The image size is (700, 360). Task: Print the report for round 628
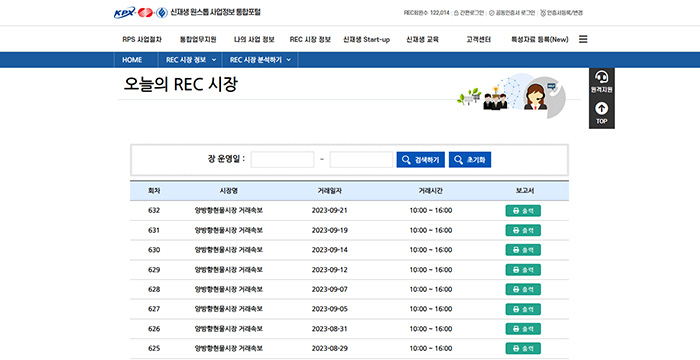[523, 289]
